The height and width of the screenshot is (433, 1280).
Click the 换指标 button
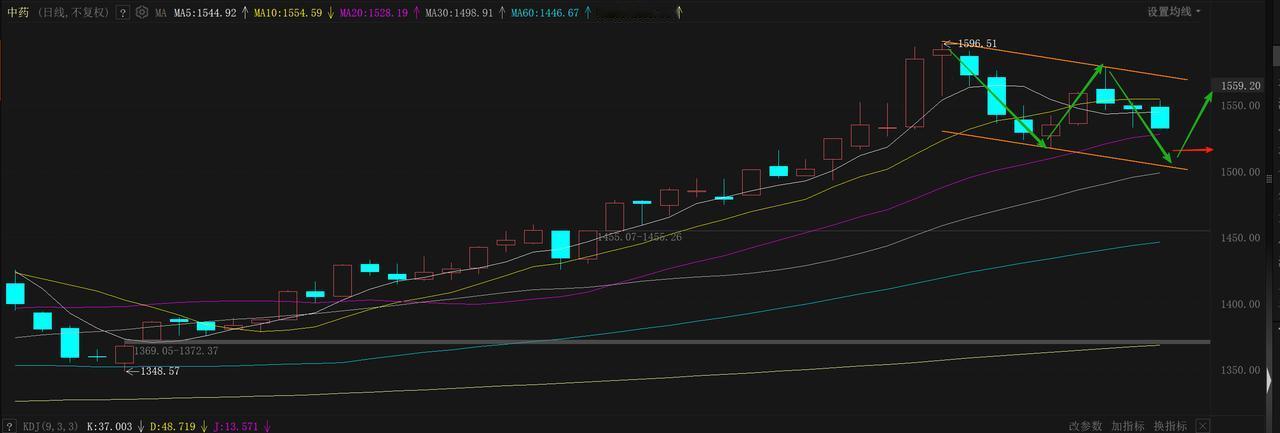(1170, 426)
